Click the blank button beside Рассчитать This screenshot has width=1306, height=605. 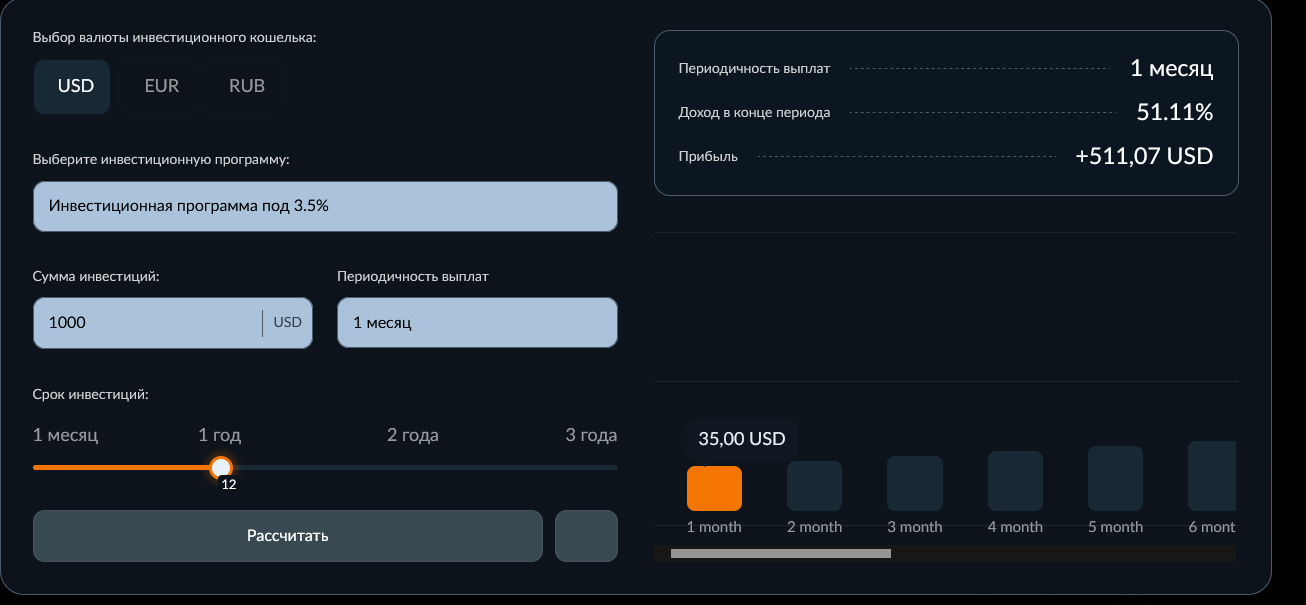pos(586,536)
